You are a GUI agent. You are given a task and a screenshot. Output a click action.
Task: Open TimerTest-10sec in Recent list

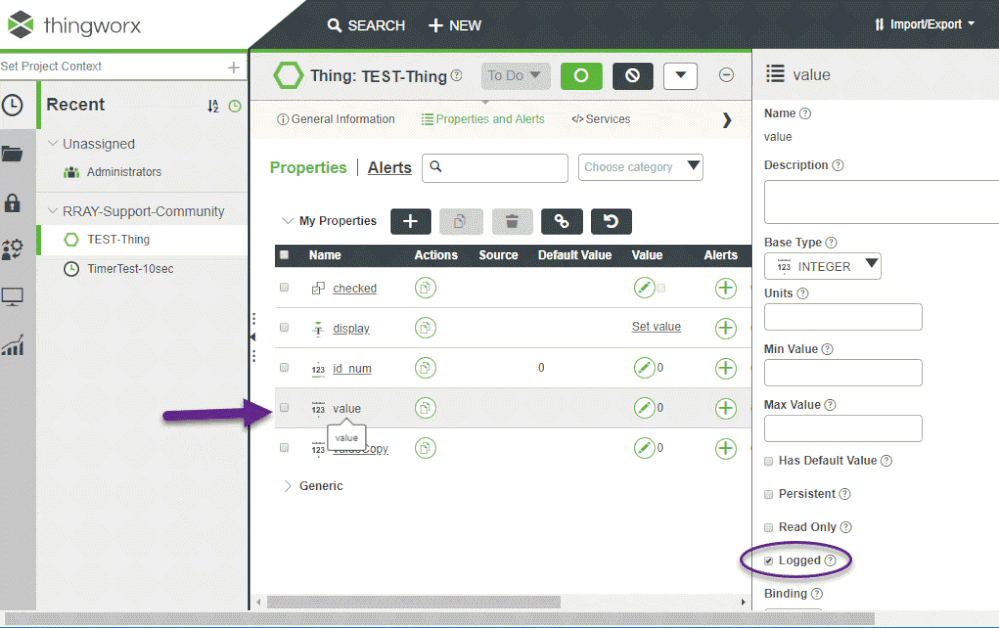[130, 269]
